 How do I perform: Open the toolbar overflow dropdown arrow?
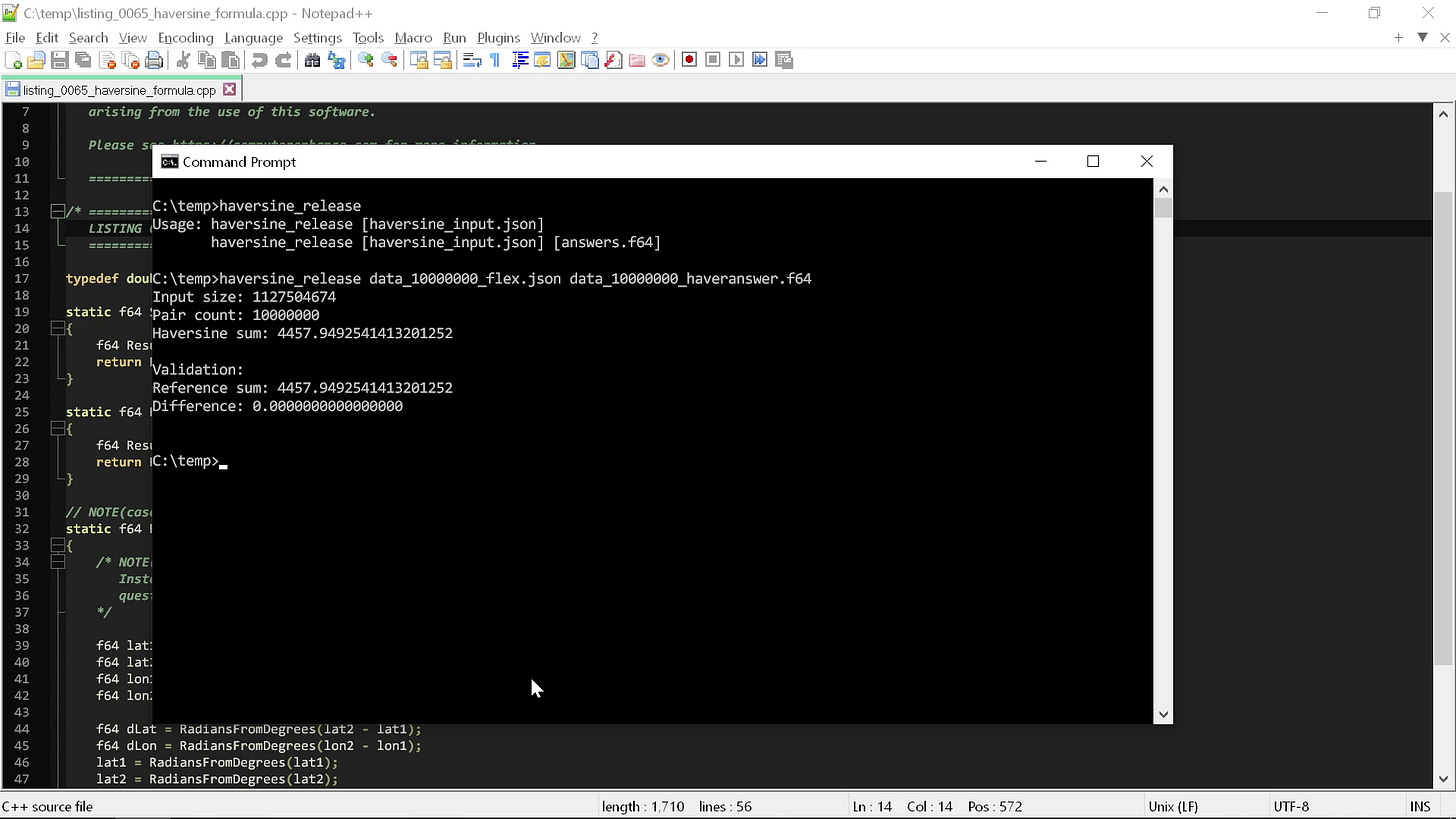click(x=1421, y=37)
